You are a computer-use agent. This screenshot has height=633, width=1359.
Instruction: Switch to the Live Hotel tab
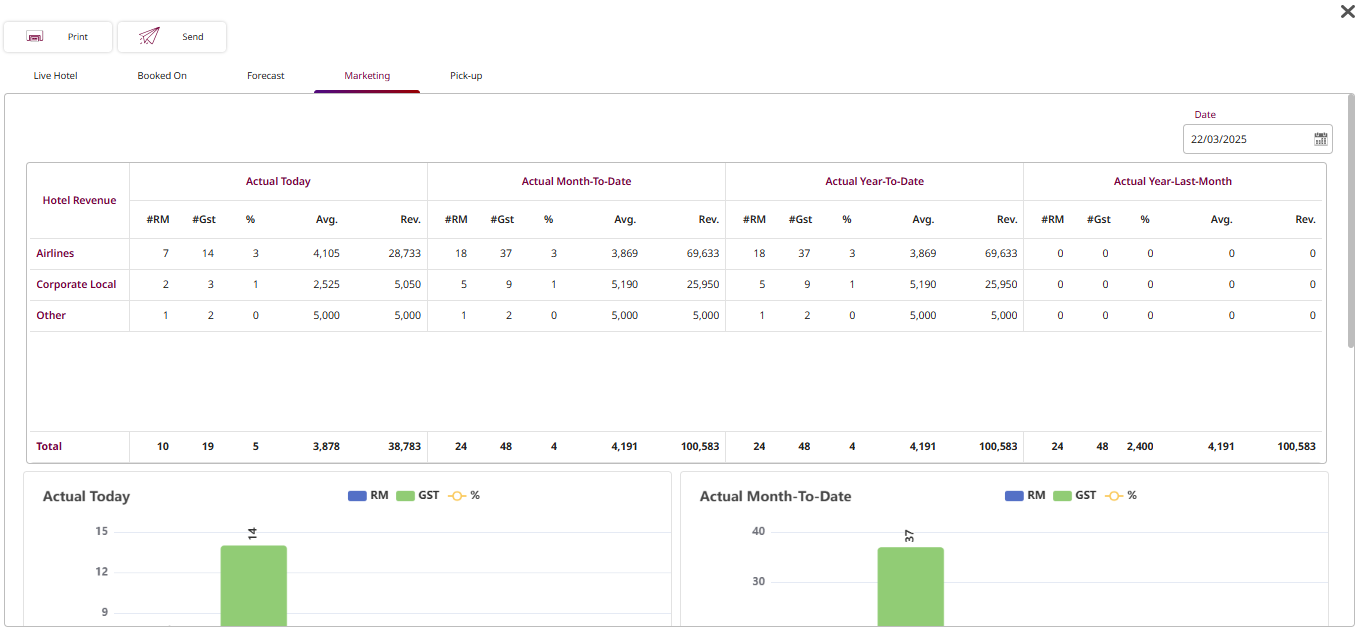55,76
